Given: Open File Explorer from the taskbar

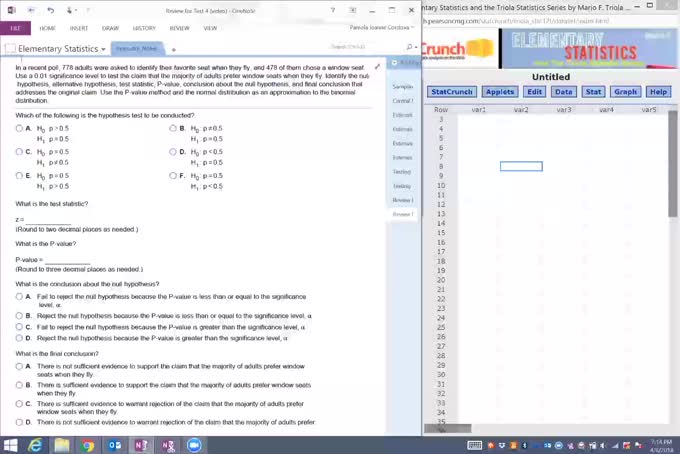Looking at the screenshot, I should click(x=62, y=445).
